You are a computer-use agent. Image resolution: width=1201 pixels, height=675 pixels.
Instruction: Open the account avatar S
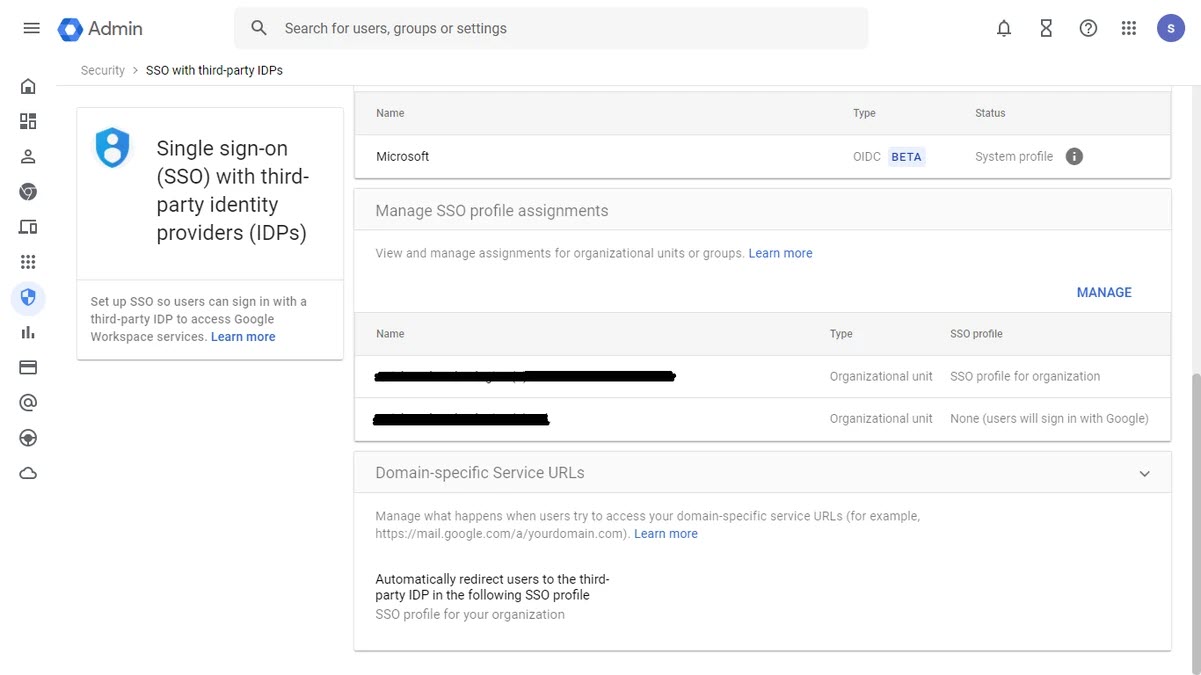click(x=1171, y=28)
